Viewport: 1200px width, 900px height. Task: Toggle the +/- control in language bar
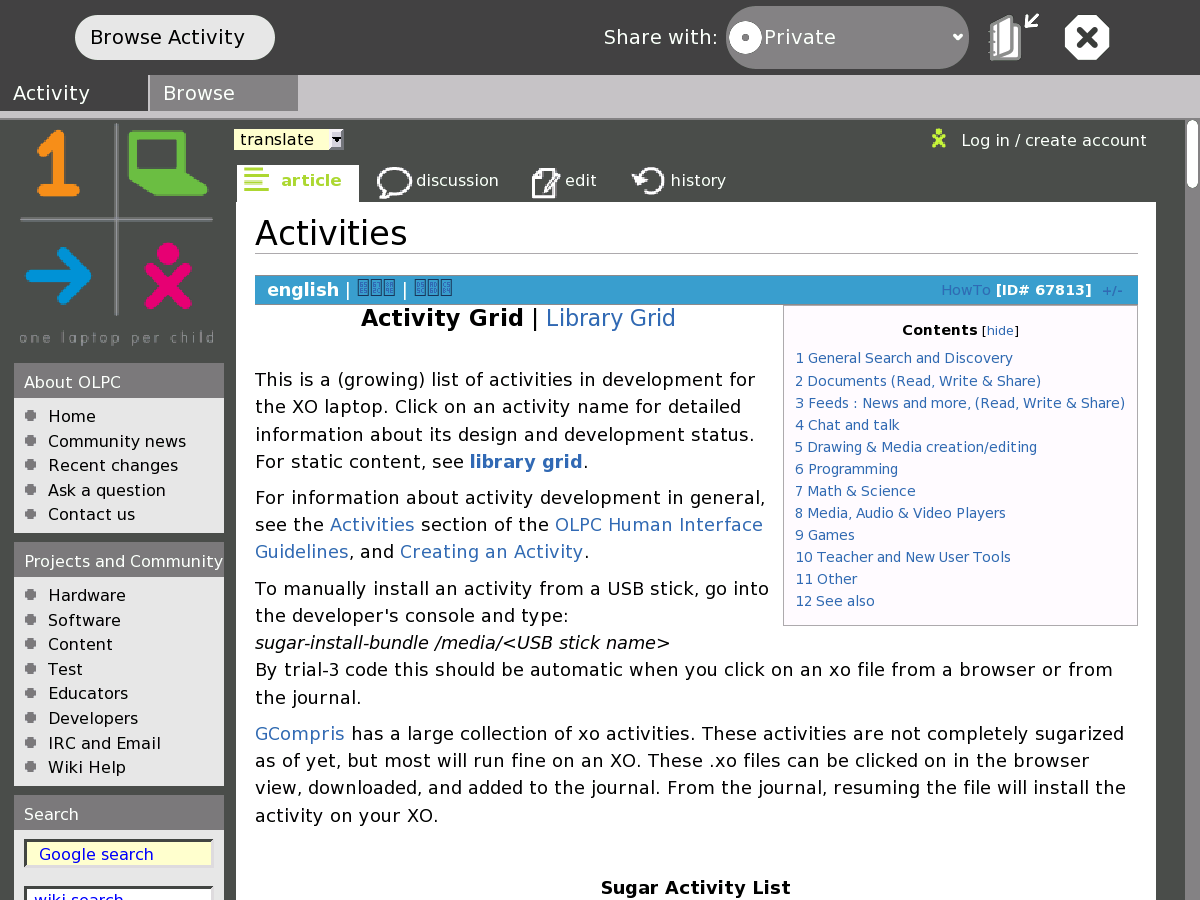point(1112,291)
